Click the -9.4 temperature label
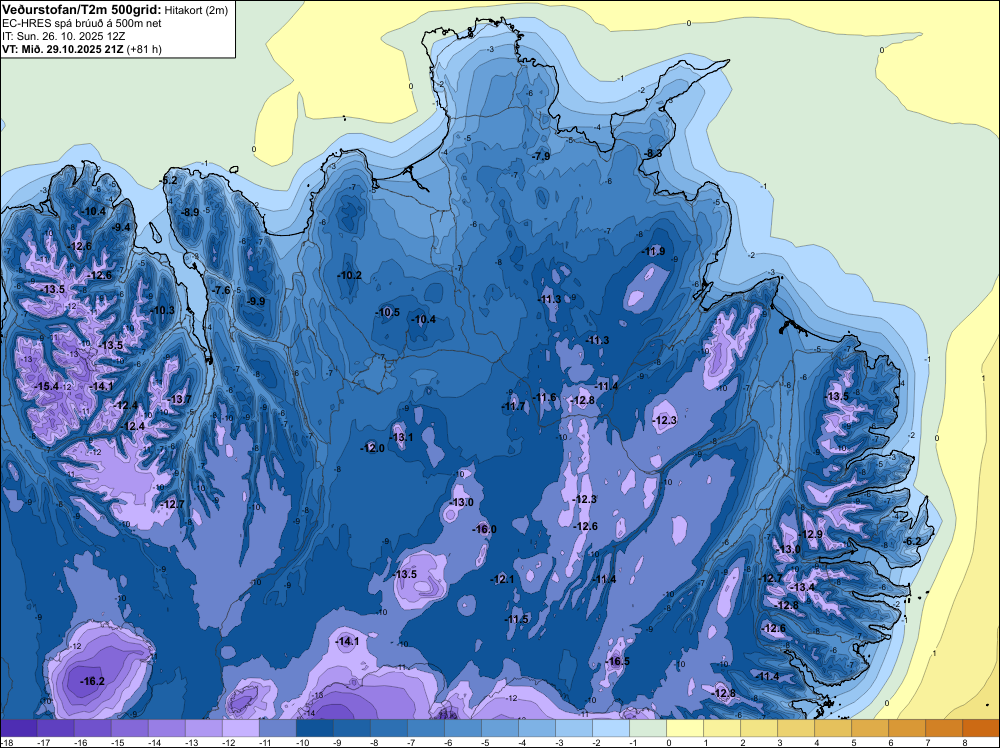 [x=121, y=227]
